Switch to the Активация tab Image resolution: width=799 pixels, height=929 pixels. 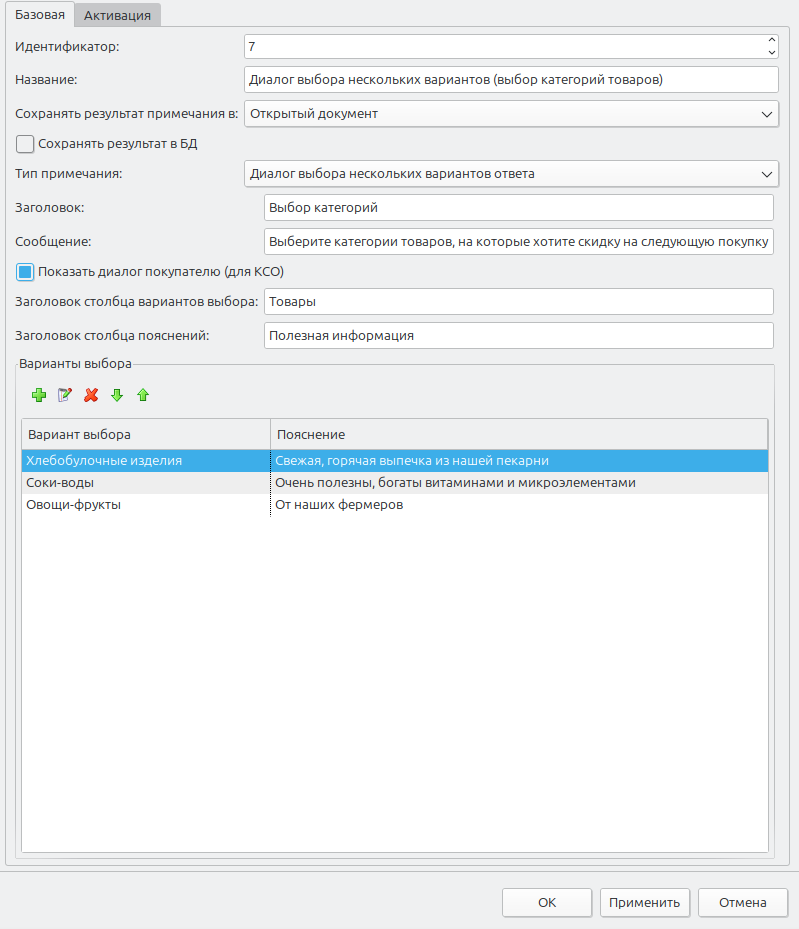pos(117,15)
